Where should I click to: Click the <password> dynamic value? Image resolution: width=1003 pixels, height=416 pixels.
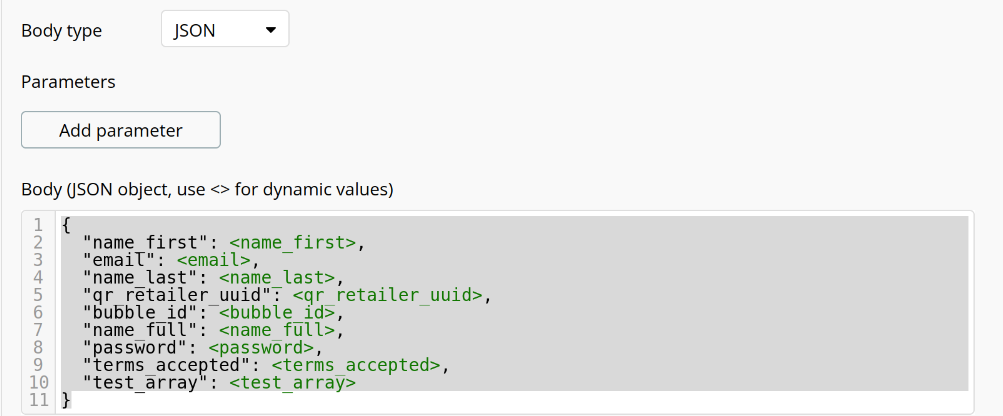[261, 348]
